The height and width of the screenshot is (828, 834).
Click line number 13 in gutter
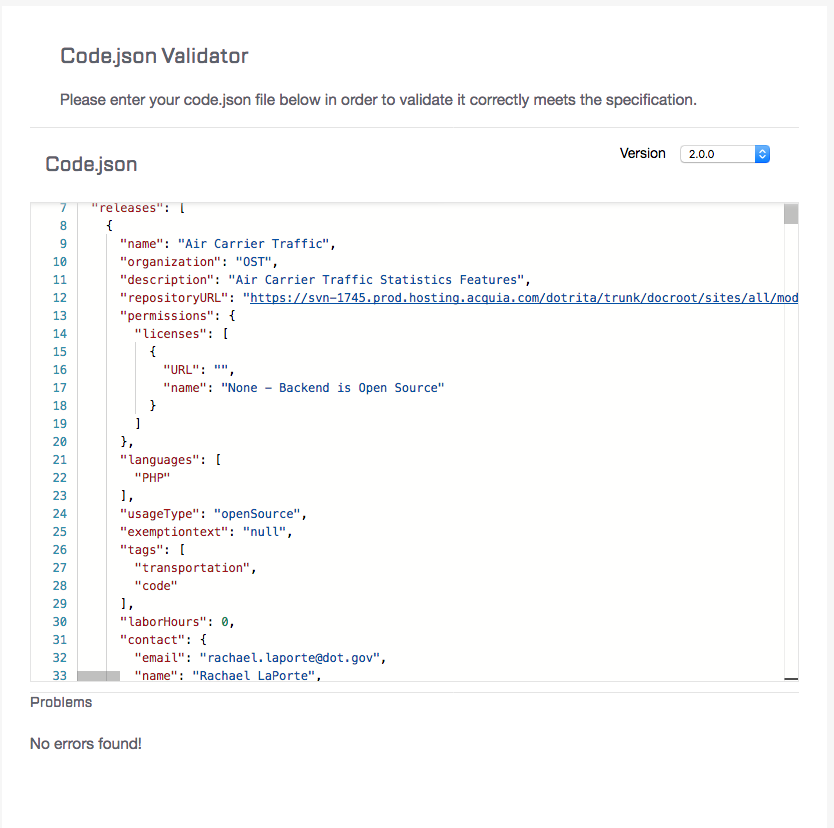coord(60,316)
